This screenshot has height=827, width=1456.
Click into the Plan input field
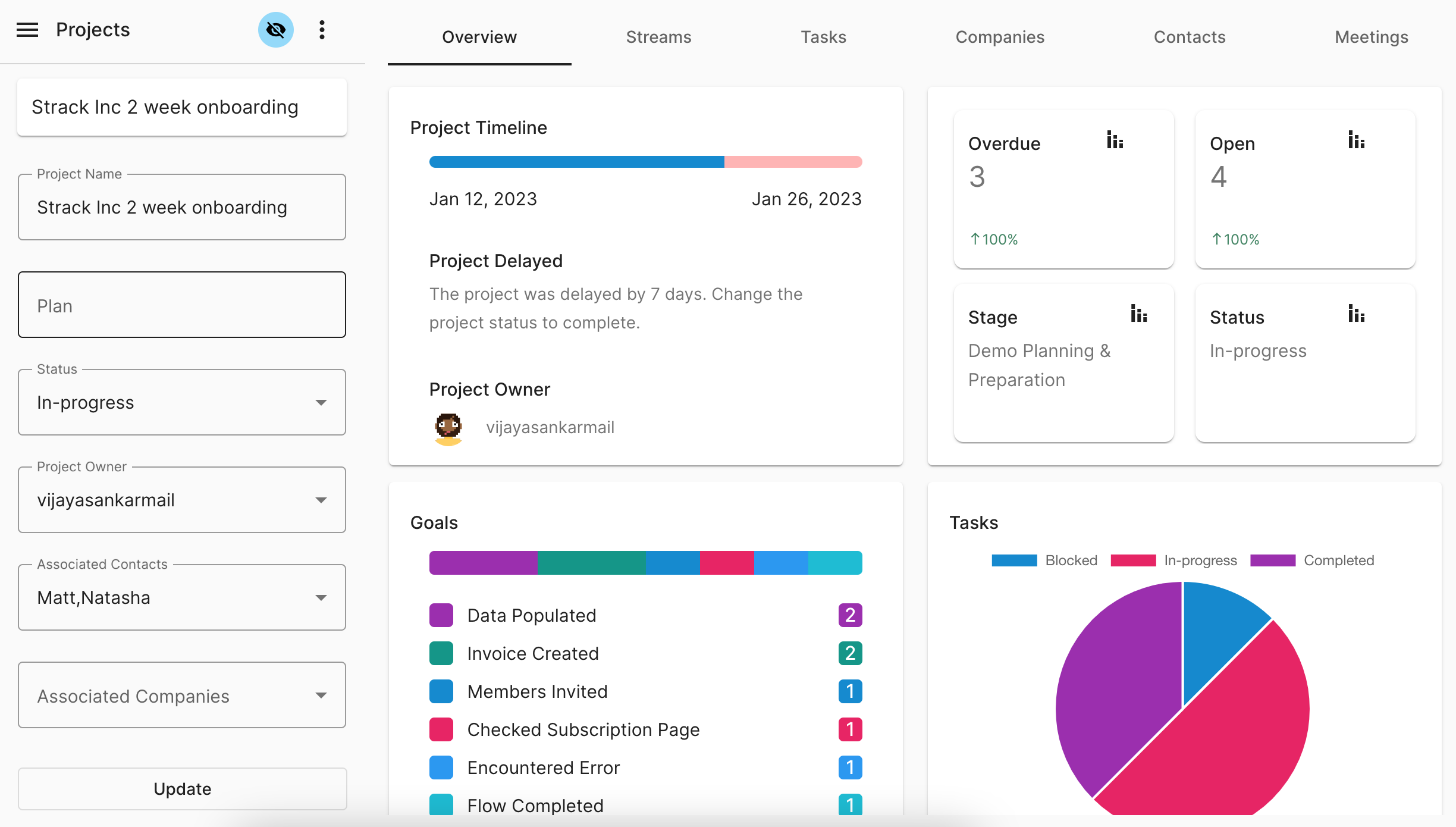182,305
